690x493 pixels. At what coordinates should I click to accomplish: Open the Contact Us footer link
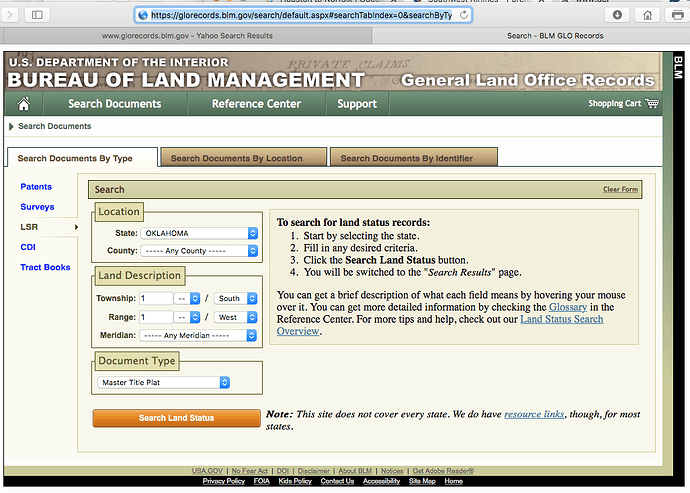[x=337, y=481]
